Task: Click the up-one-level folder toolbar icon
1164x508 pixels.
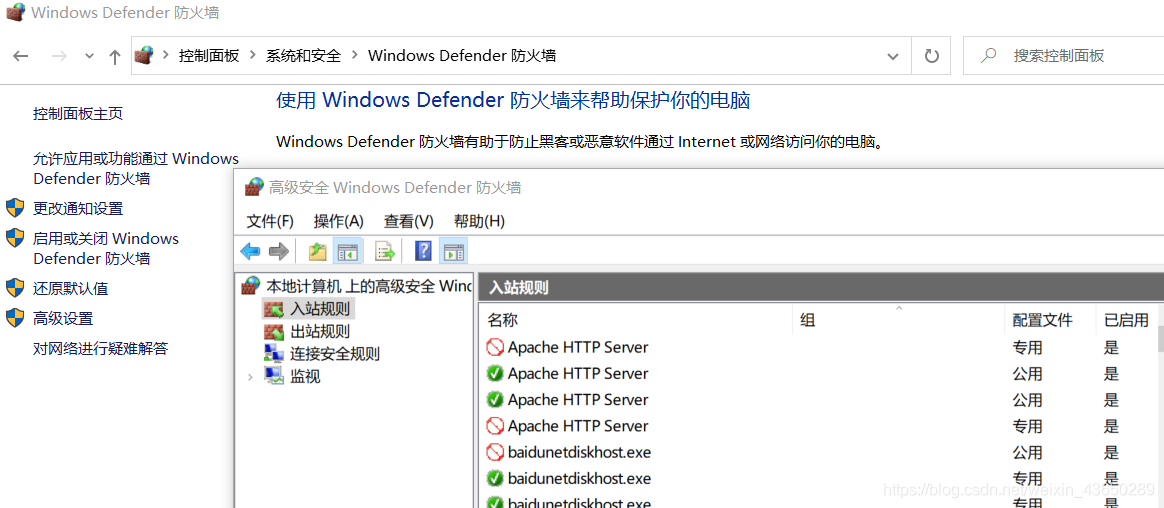Action: click(x=318, y=252)
